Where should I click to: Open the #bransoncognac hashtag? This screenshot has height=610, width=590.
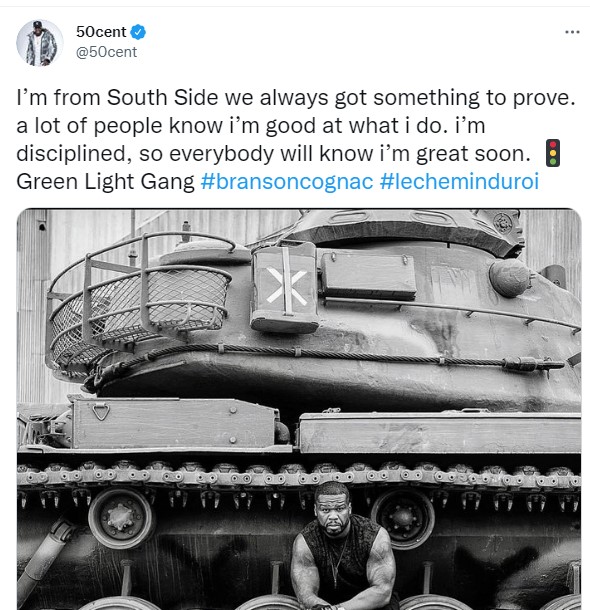coord(287,181)
